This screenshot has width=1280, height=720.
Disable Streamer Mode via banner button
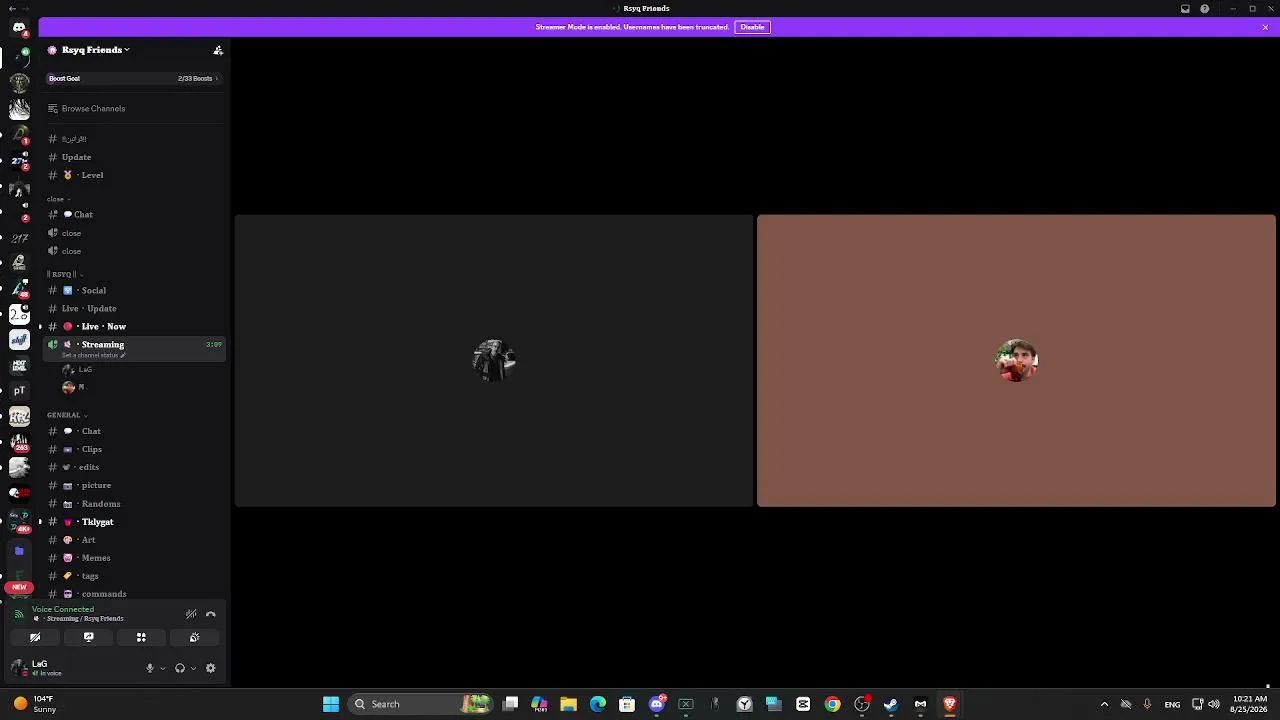click(x=752, y=27)
